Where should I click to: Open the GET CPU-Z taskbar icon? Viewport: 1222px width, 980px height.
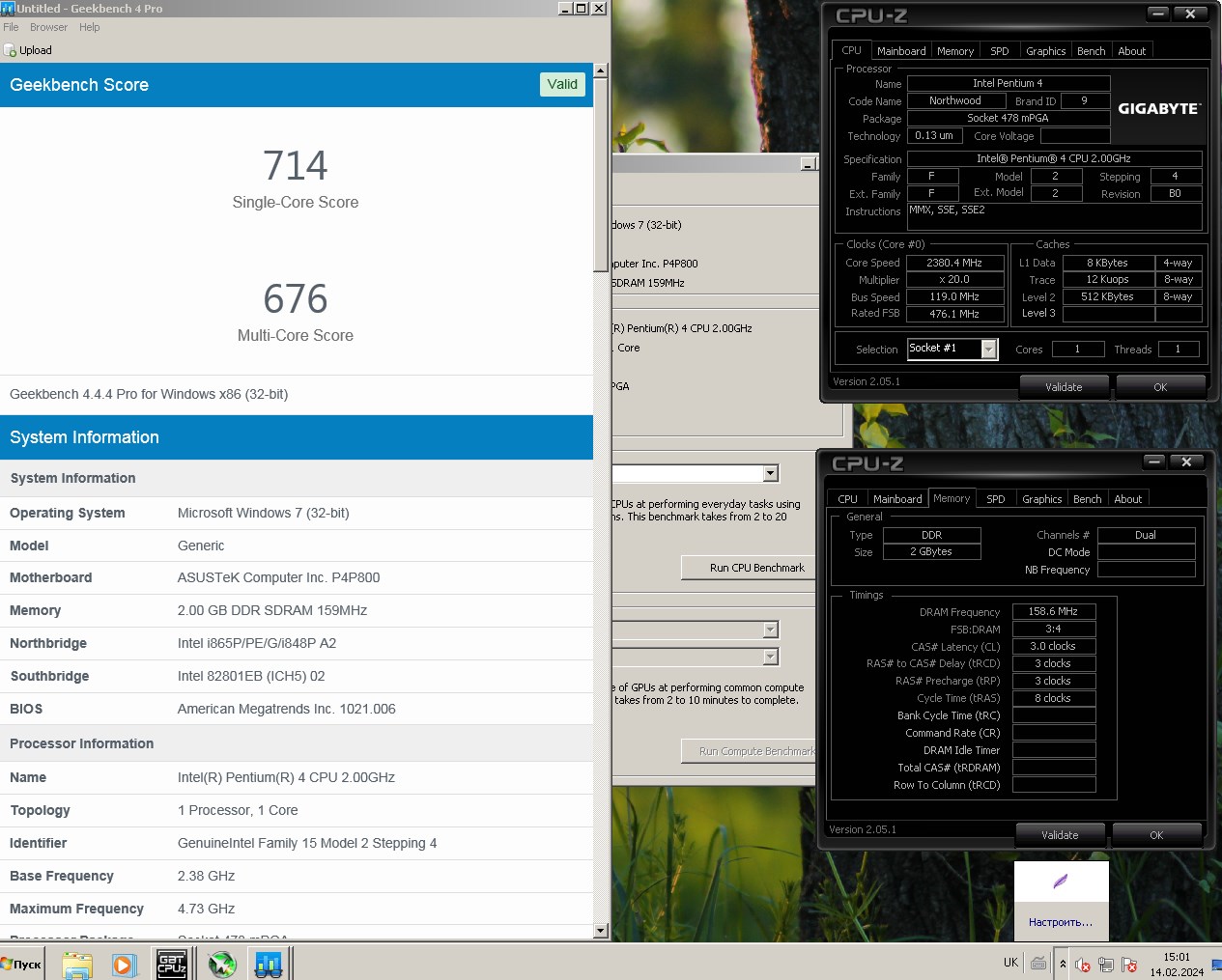pos(172,964)
